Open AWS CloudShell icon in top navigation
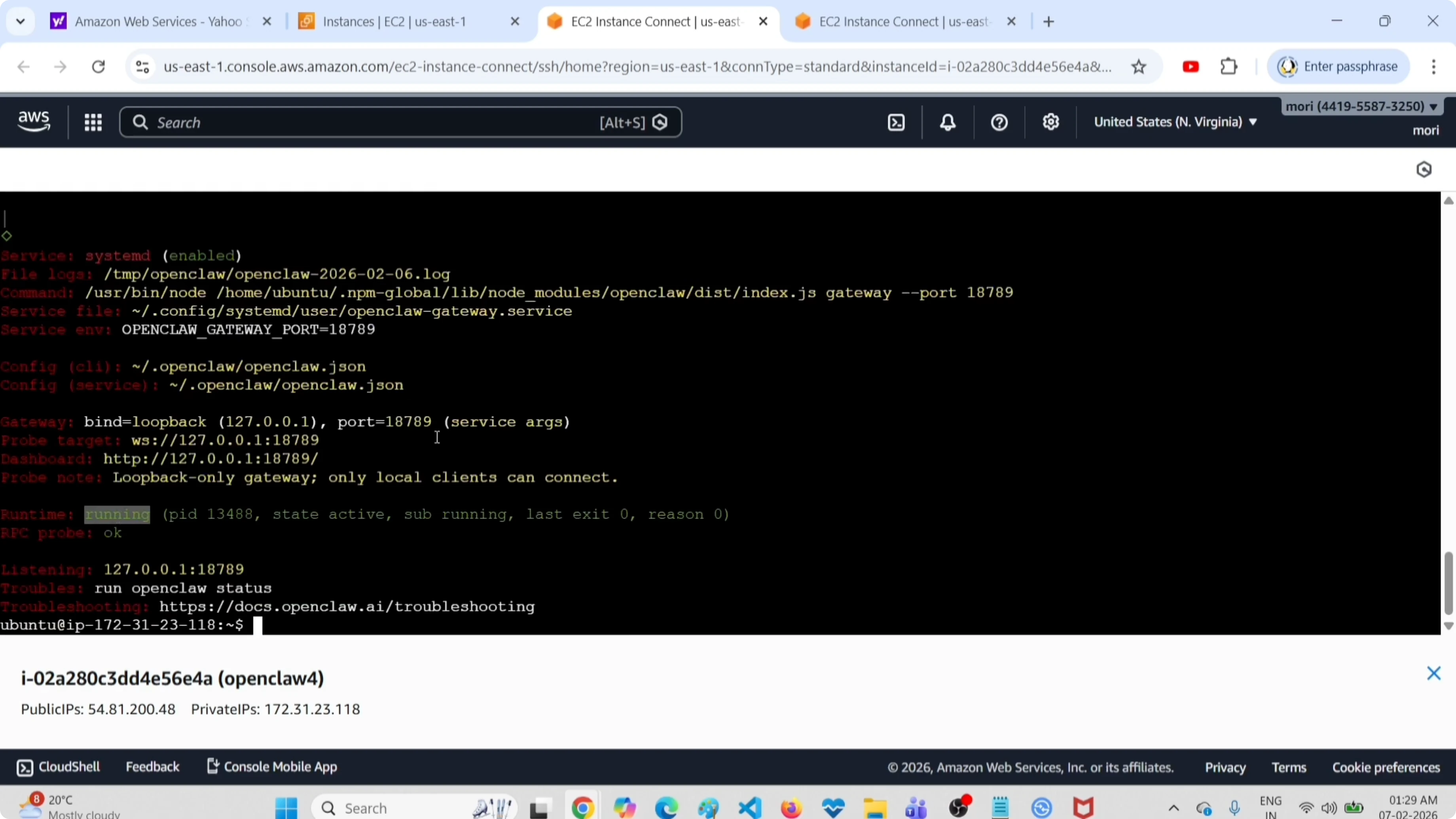 [x=897, y=123]
